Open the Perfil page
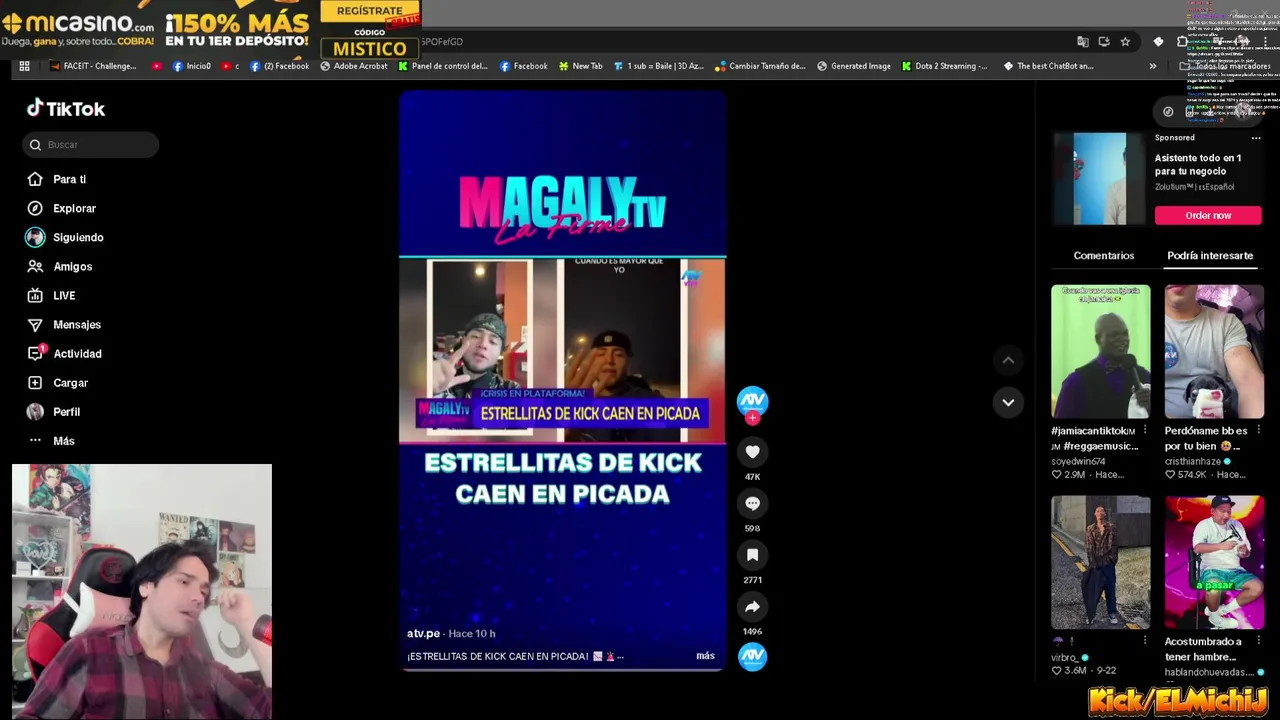Viewport: 1280px width, 720px height. click(66, 411)
